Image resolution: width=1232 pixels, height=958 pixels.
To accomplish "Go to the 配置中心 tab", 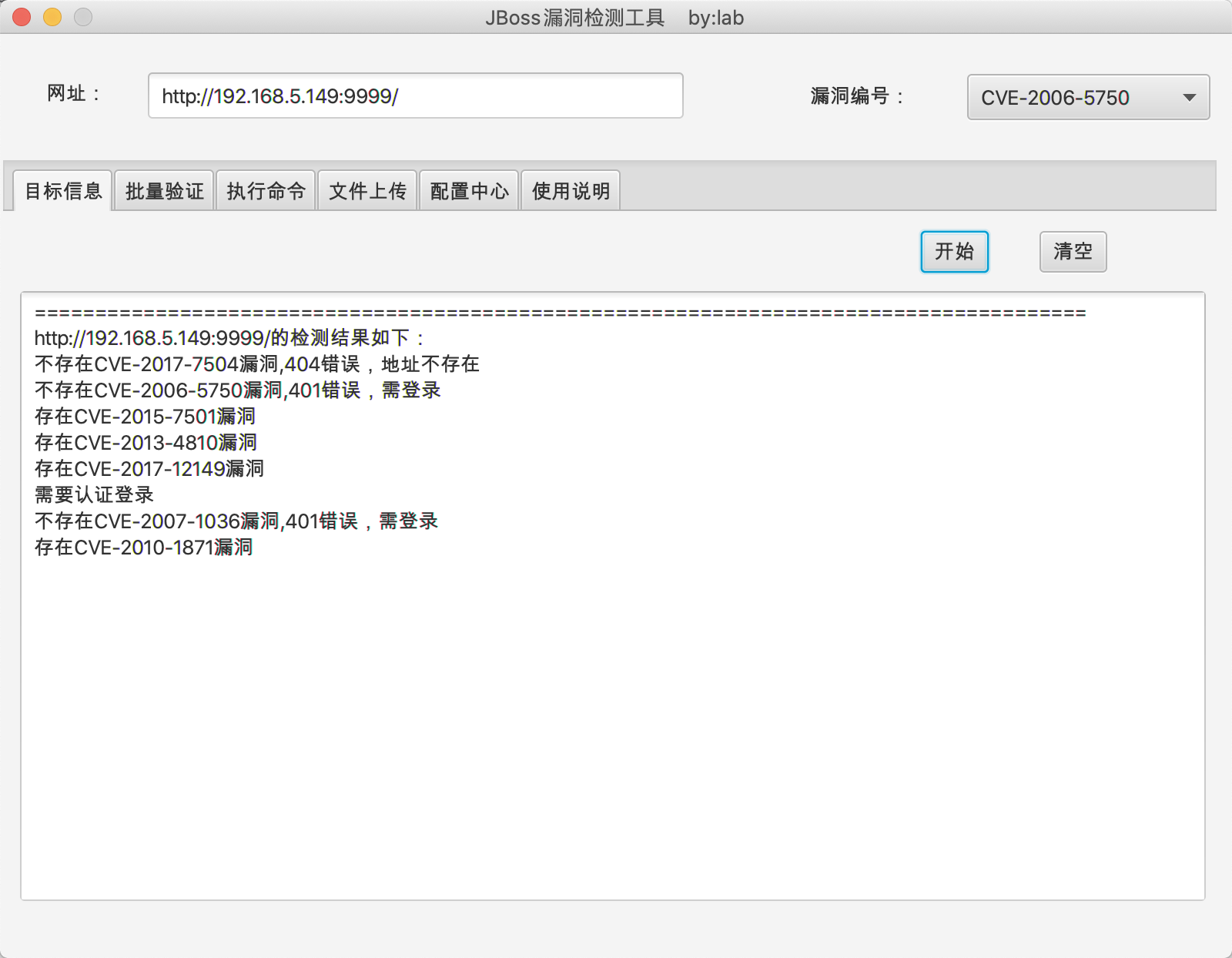I will 469,190.
